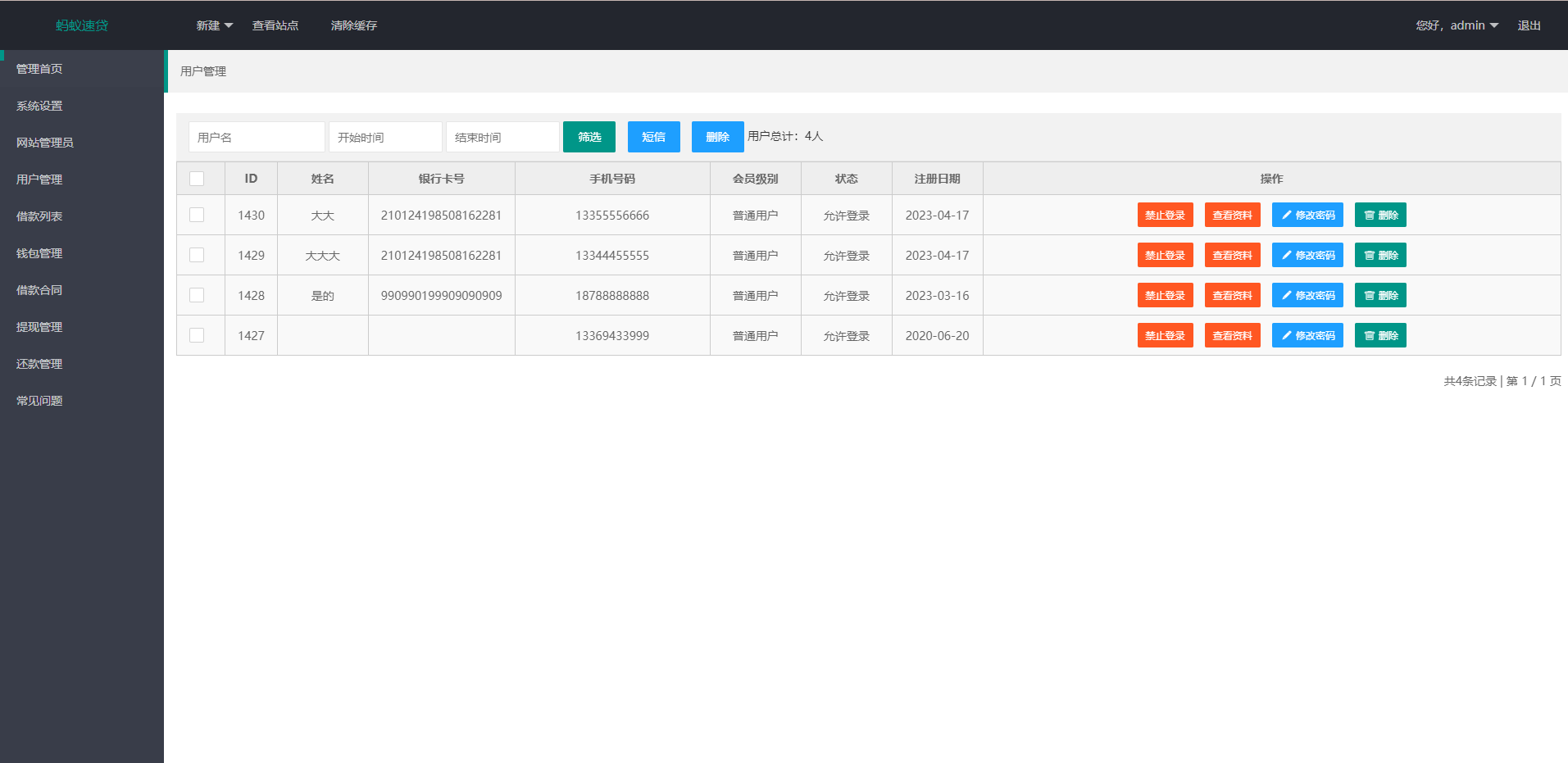
Task: Click pencil edit-password icon for user 1428
Action: click(1287, 296)
